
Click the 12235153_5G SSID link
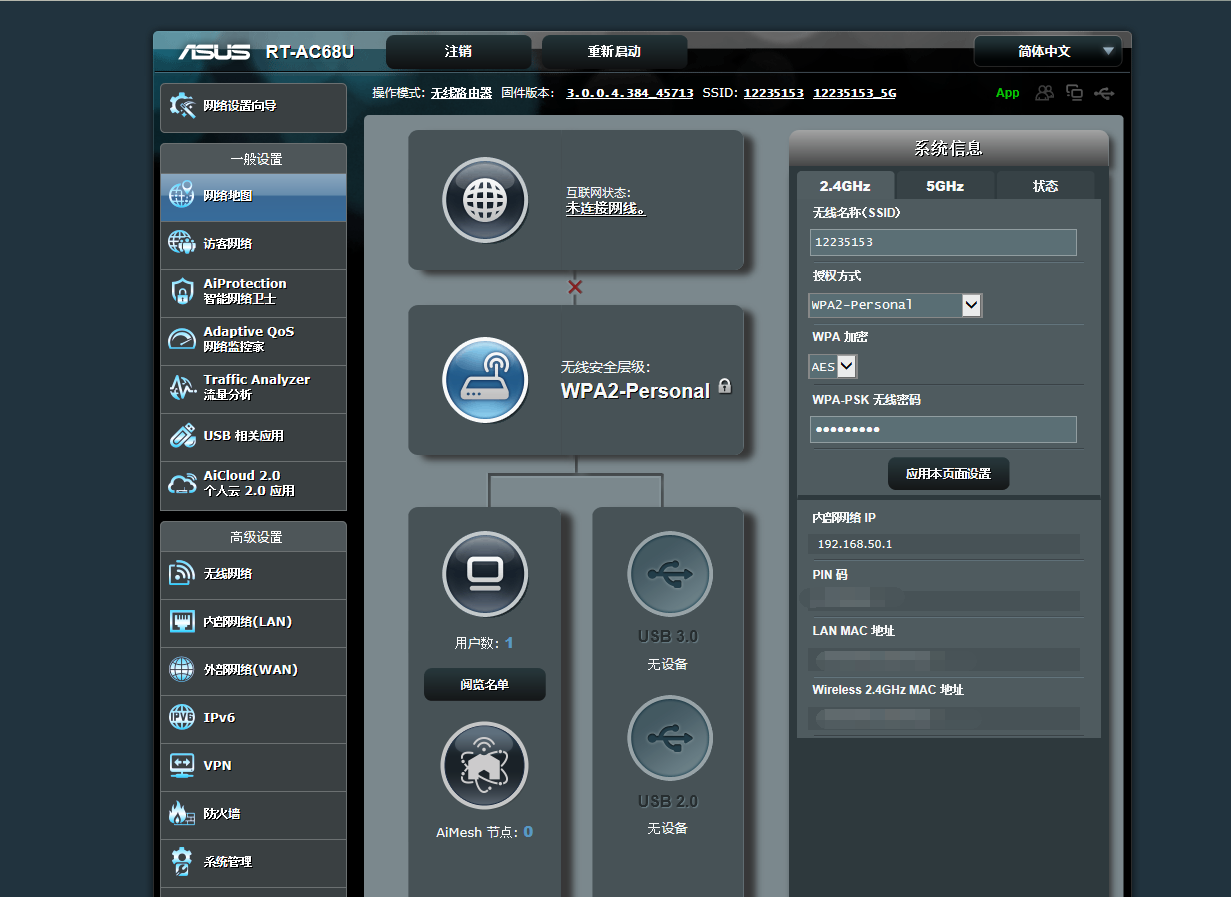click(x=855, y=93)
